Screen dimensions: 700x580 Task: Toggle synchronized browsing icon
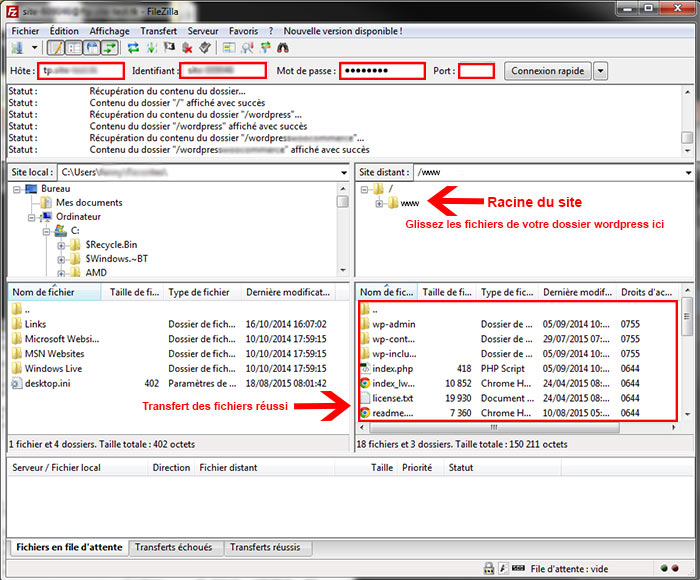click(265, 47)
